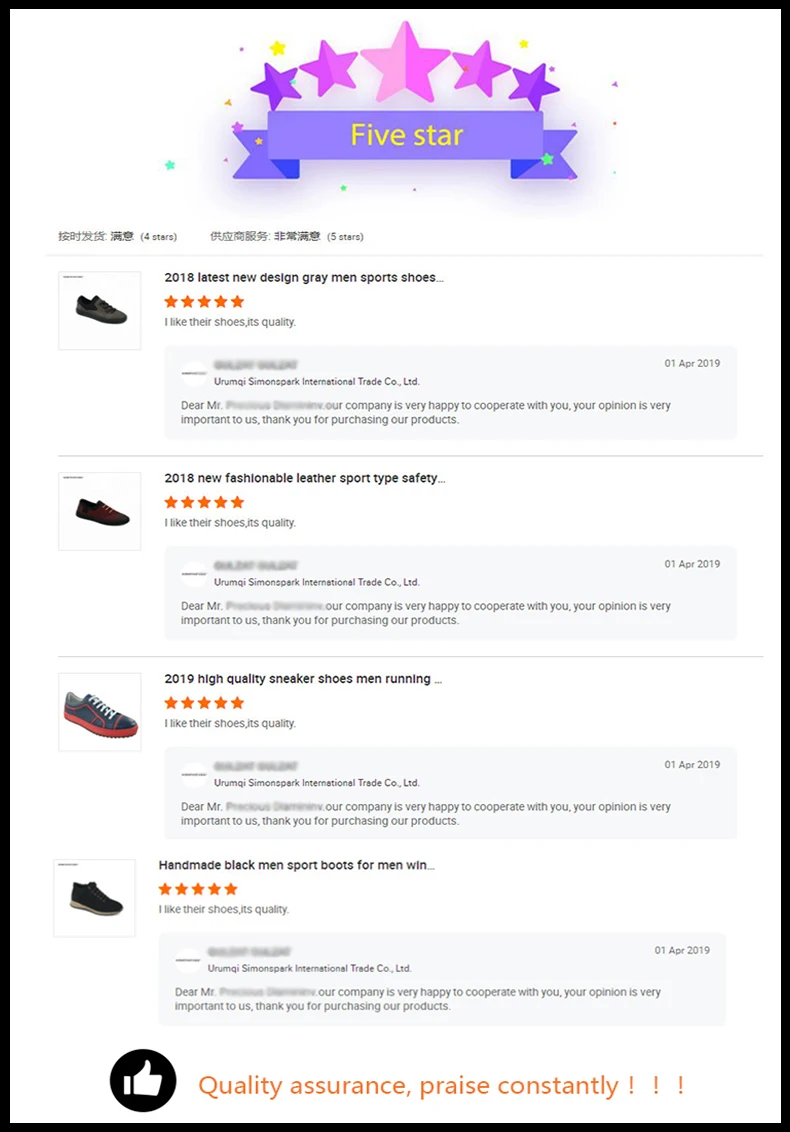Click the black thumbs-up icon

(143, 1081)
